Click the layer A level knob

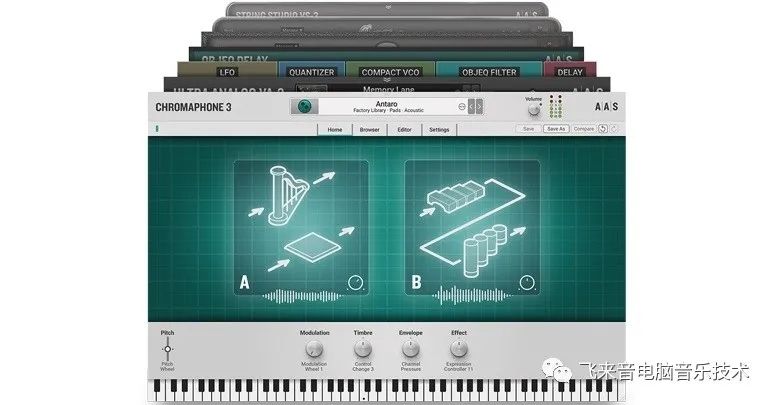[x=355, y=283]
